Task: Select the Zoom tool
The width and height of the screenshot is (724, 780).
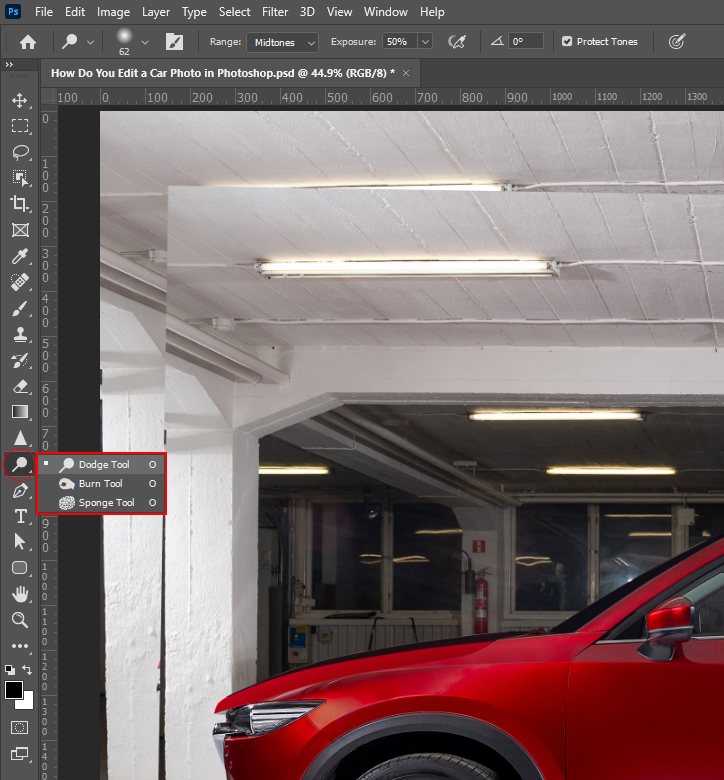Action: [x=20, y=620]
